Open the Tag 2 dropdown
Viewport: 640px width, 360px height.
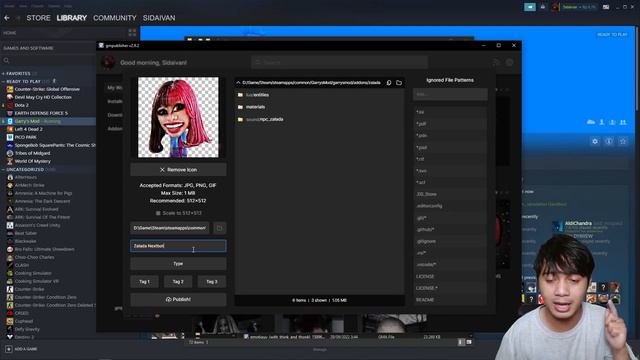(x=178, y=282)
